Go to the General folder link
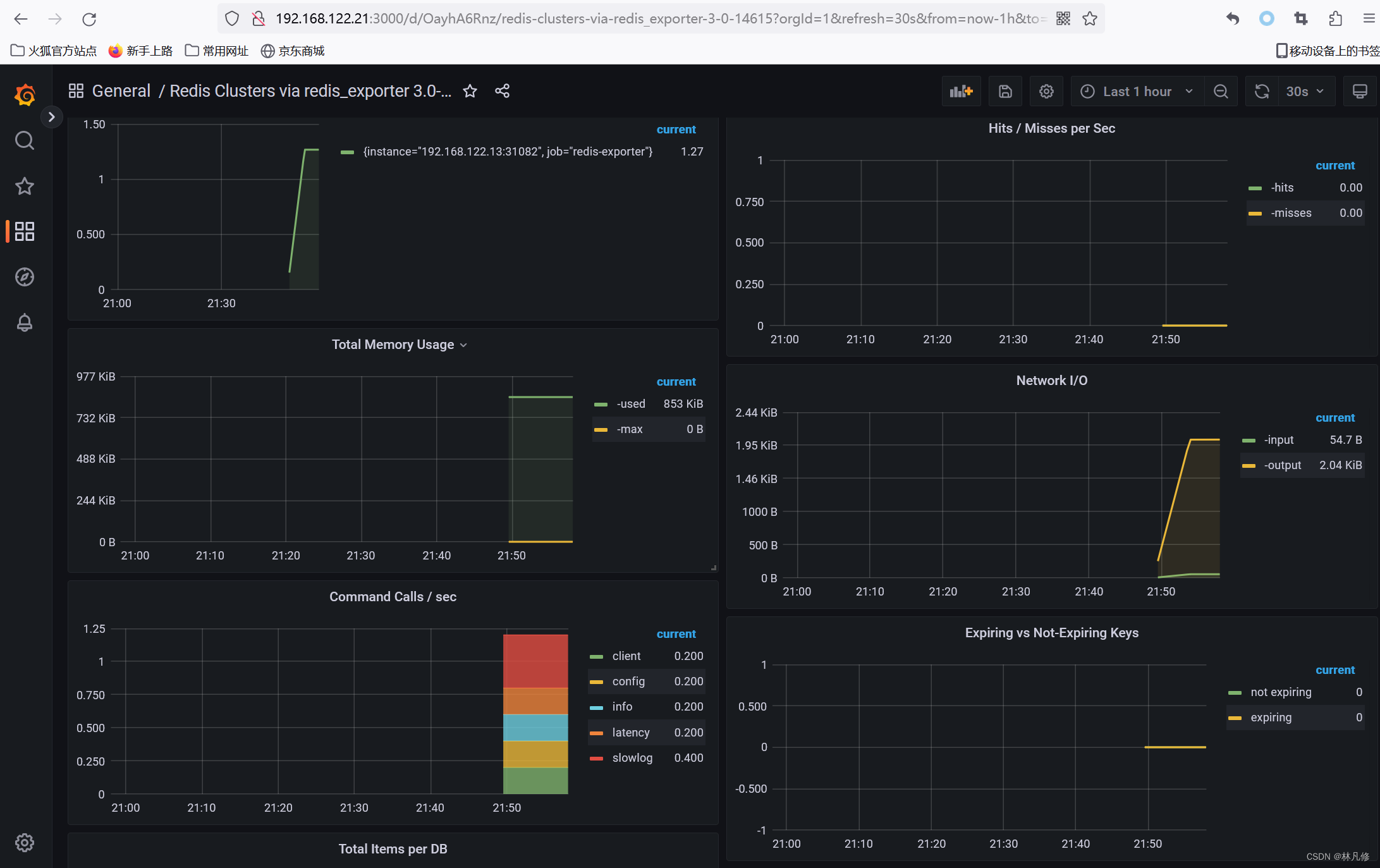1380x868 pixels. tap(121, 91)
